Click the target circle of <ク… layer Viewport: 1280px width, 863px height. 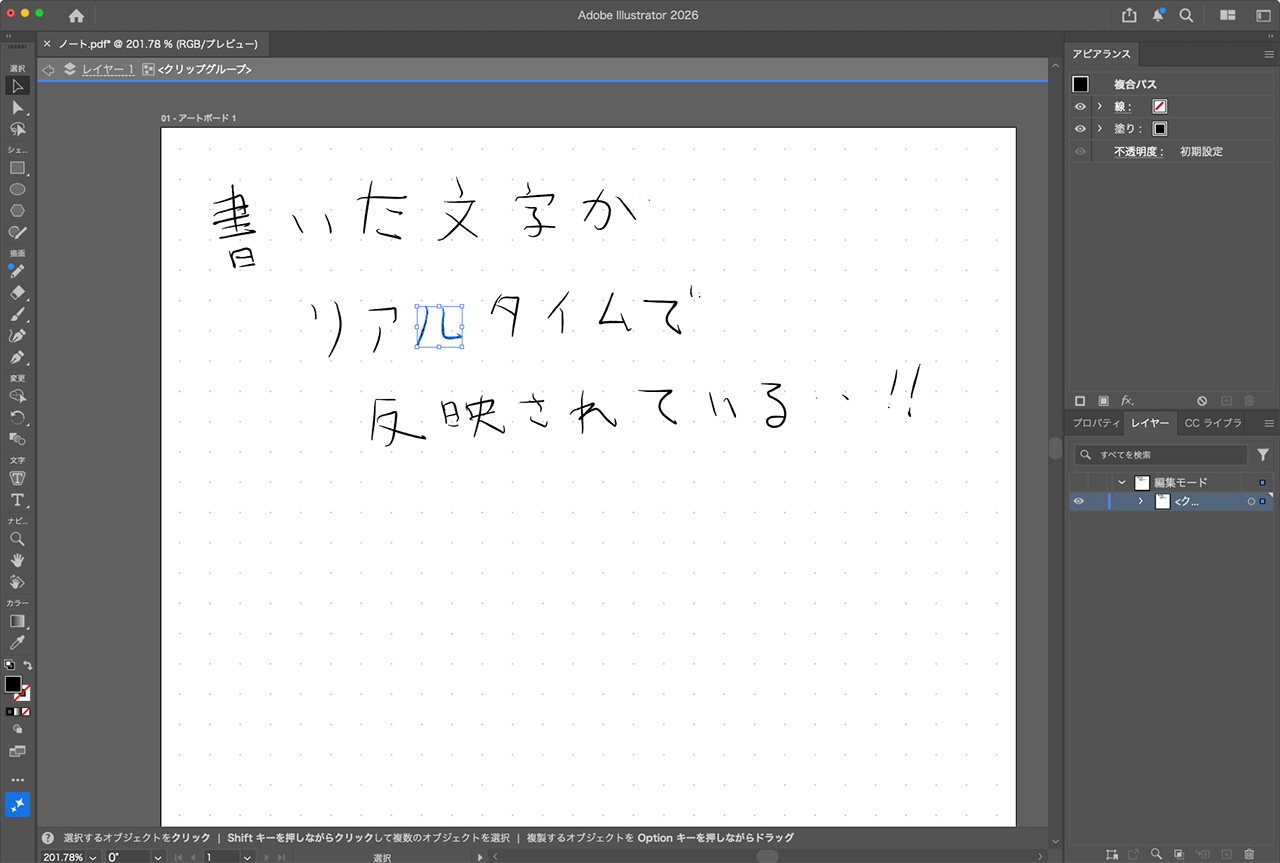[1251, 502]
